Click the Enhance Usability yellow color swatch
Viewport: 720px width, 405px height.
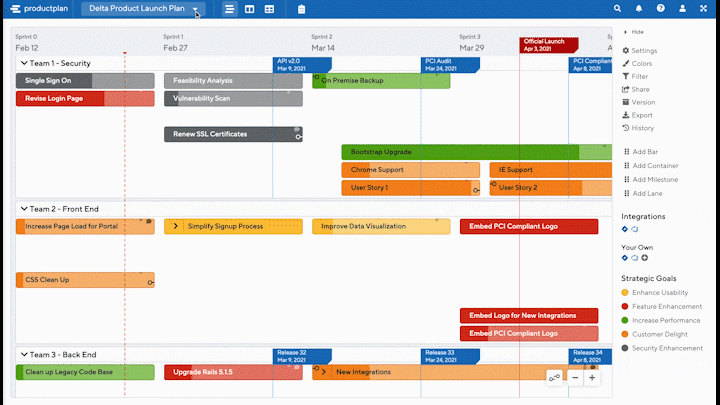pos(625,292)
